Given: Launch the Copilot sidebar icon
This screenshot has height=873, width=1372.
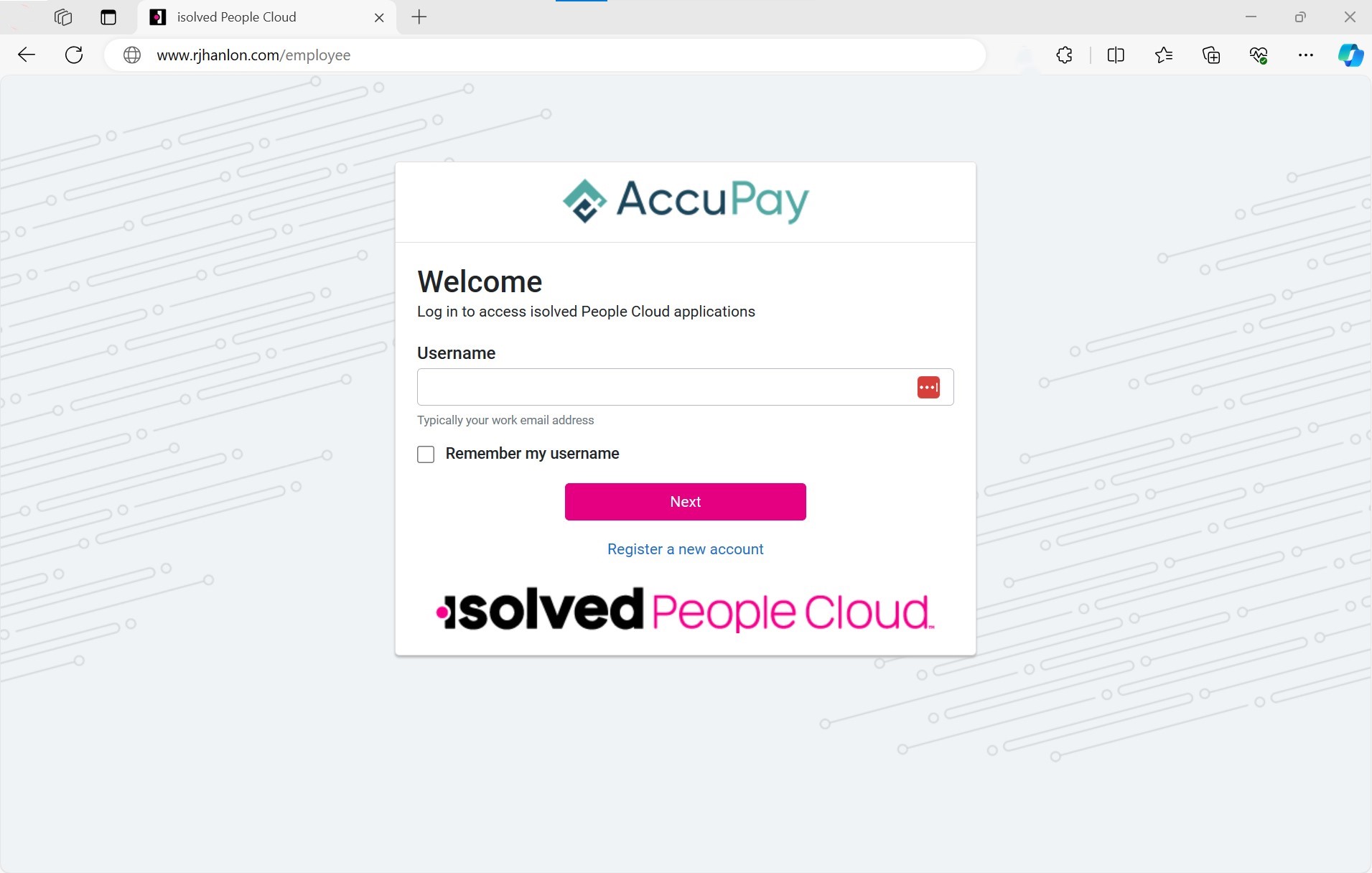Looking at the screenshot, I should click(1350, 55).
